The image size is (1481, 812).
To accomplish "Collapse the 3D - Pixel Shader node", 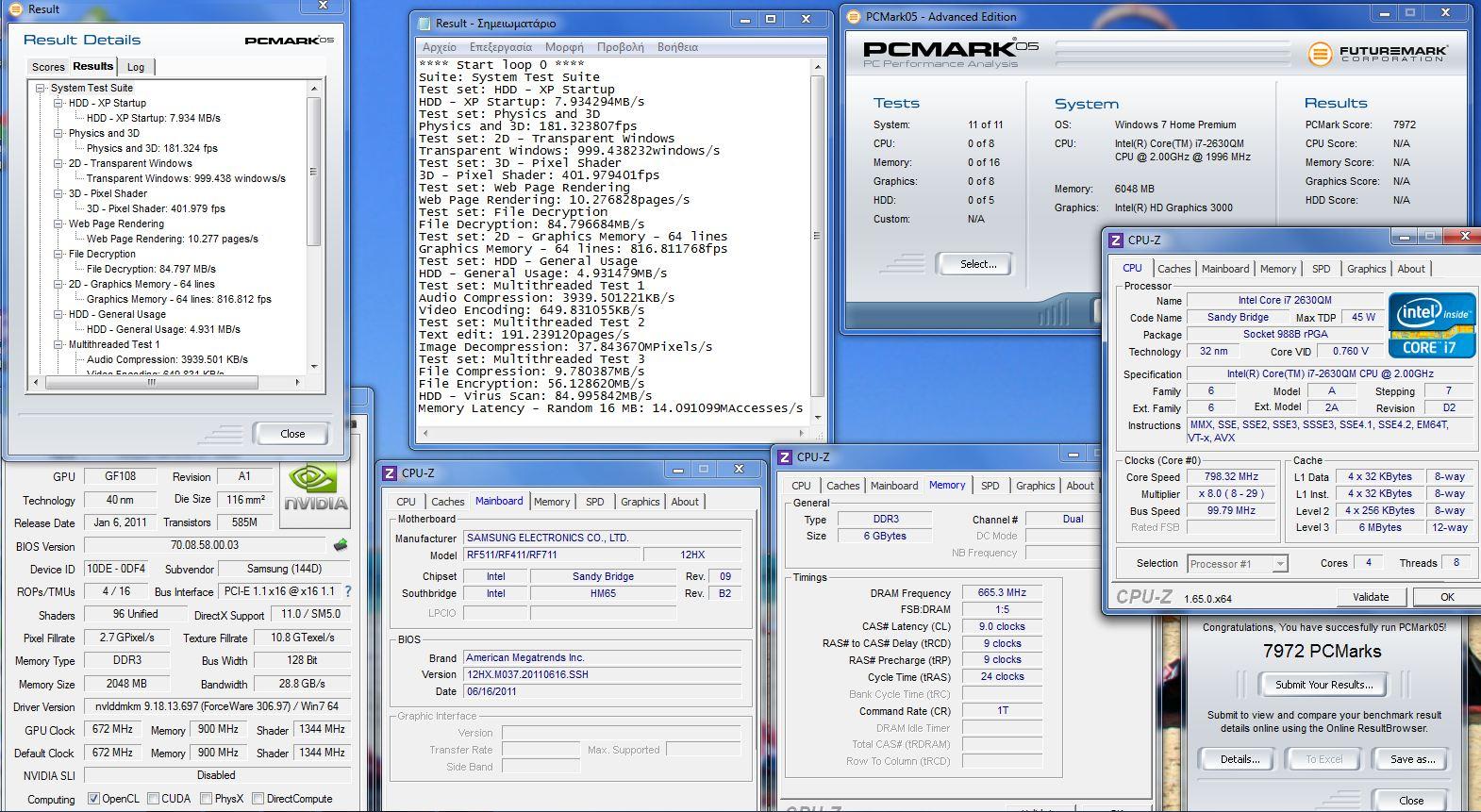I will [x=58, y=193].
